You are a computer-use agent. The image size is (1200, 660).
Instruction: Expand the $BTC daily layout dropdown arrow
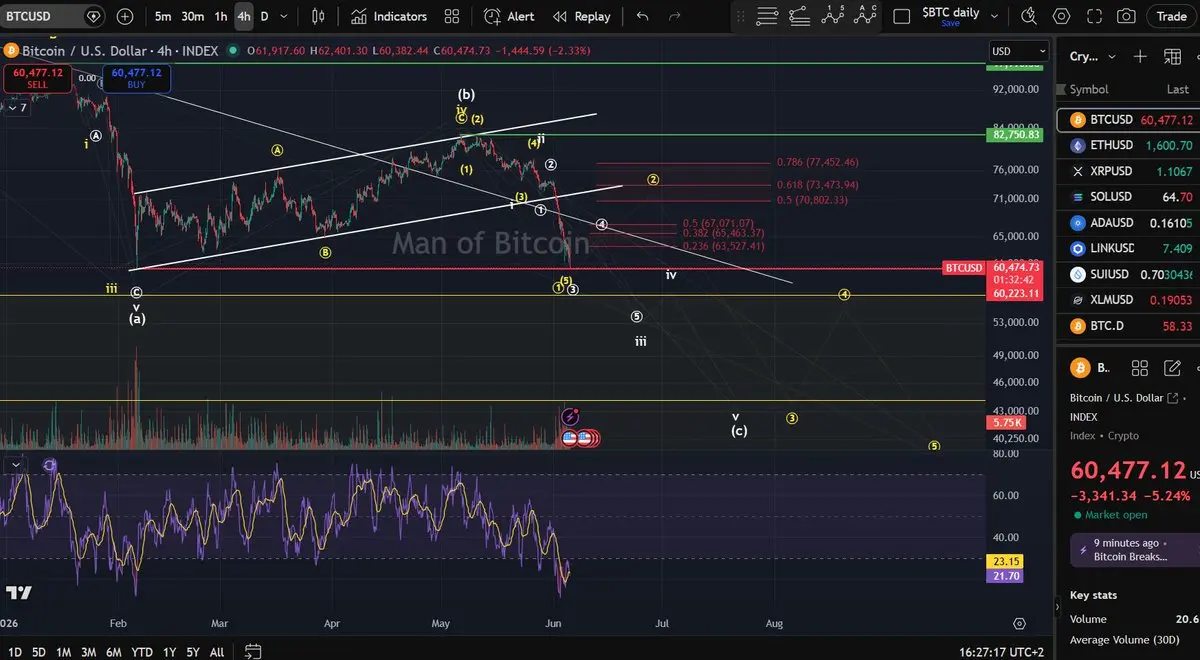pos(995,16)
